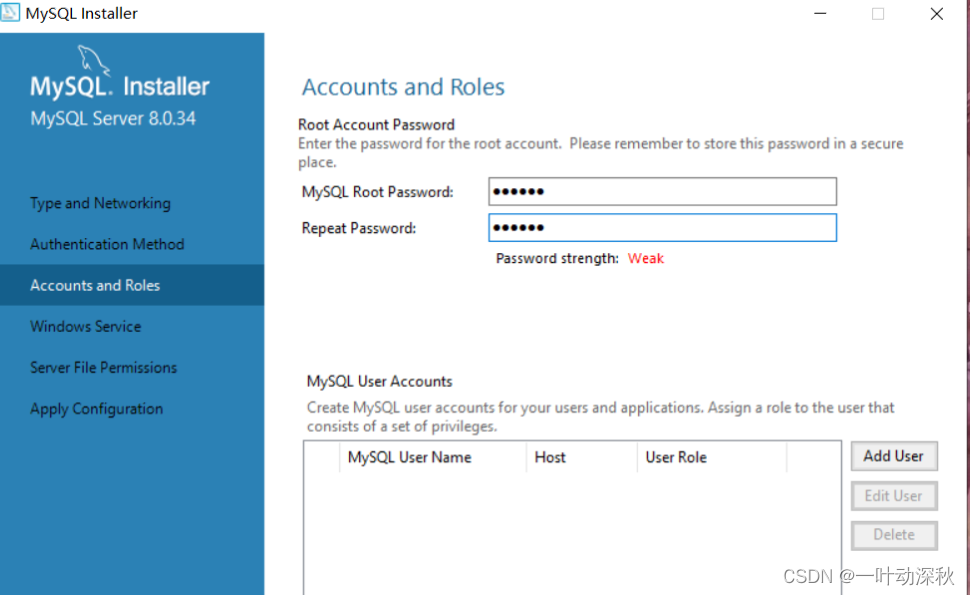Click the Accounts and Roles page heading
Screen dimensions: 970x595
click(403, 87)
